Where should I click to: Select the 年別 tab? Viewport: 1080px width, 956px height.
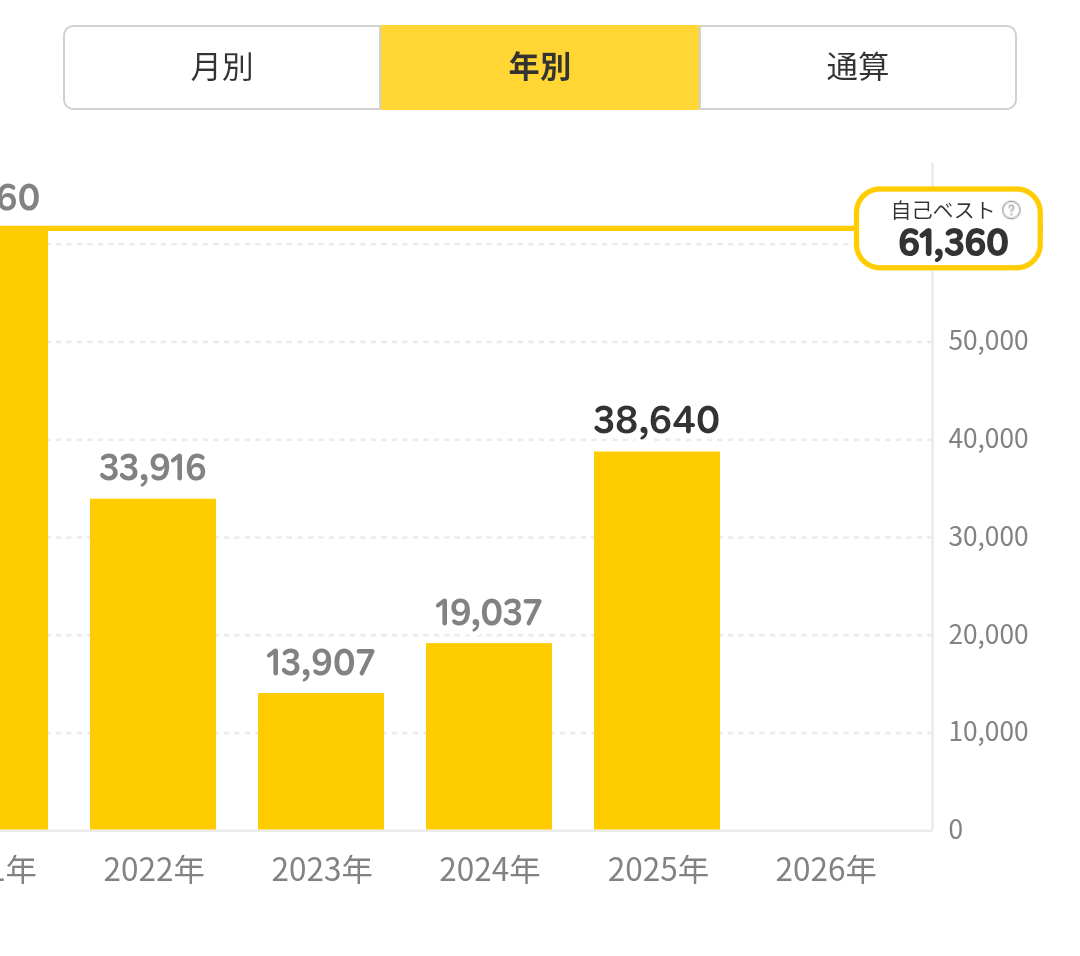tap(540, 68)
